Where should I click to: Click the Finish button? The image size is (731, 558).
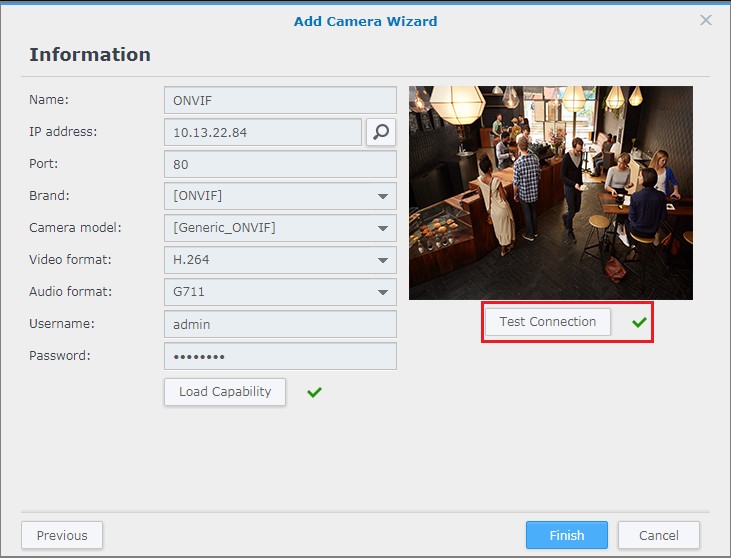(566, 535)
